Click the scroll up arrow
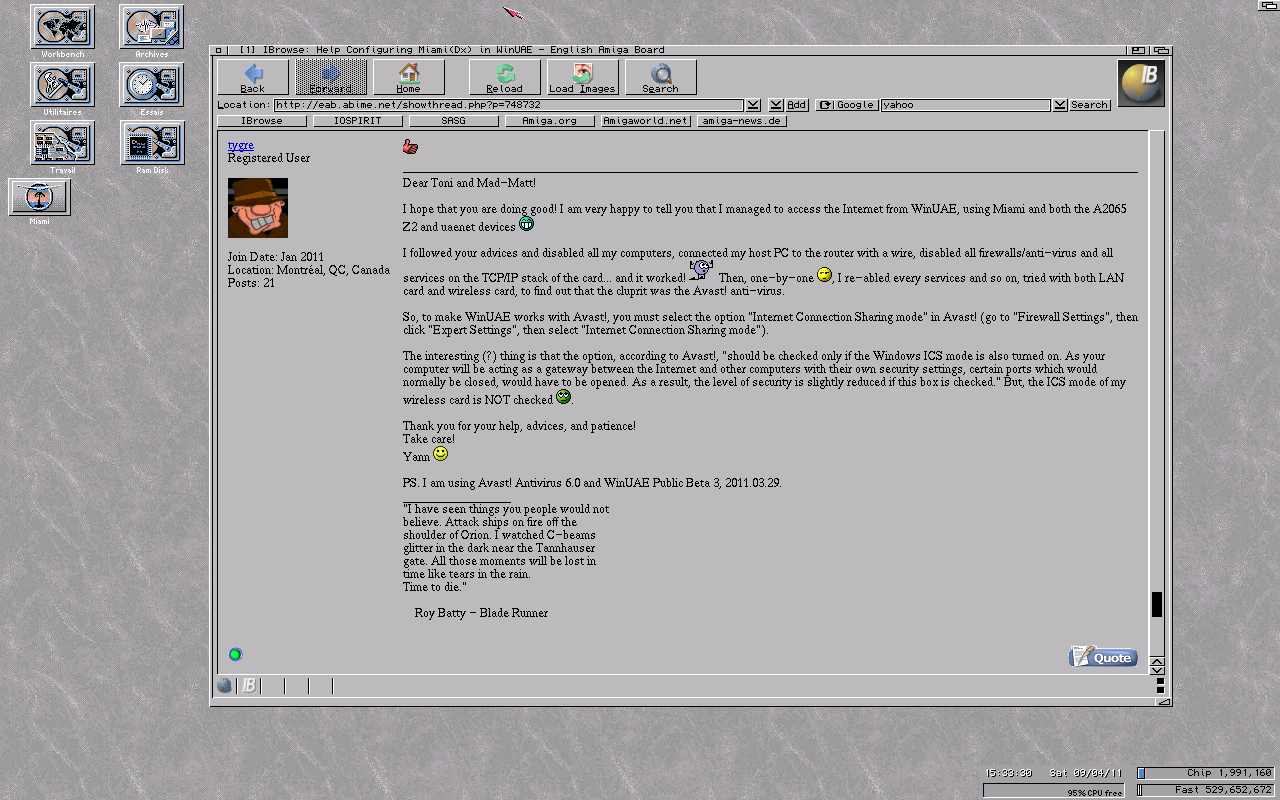The image size is (1280, 800). pos(1157,660)
